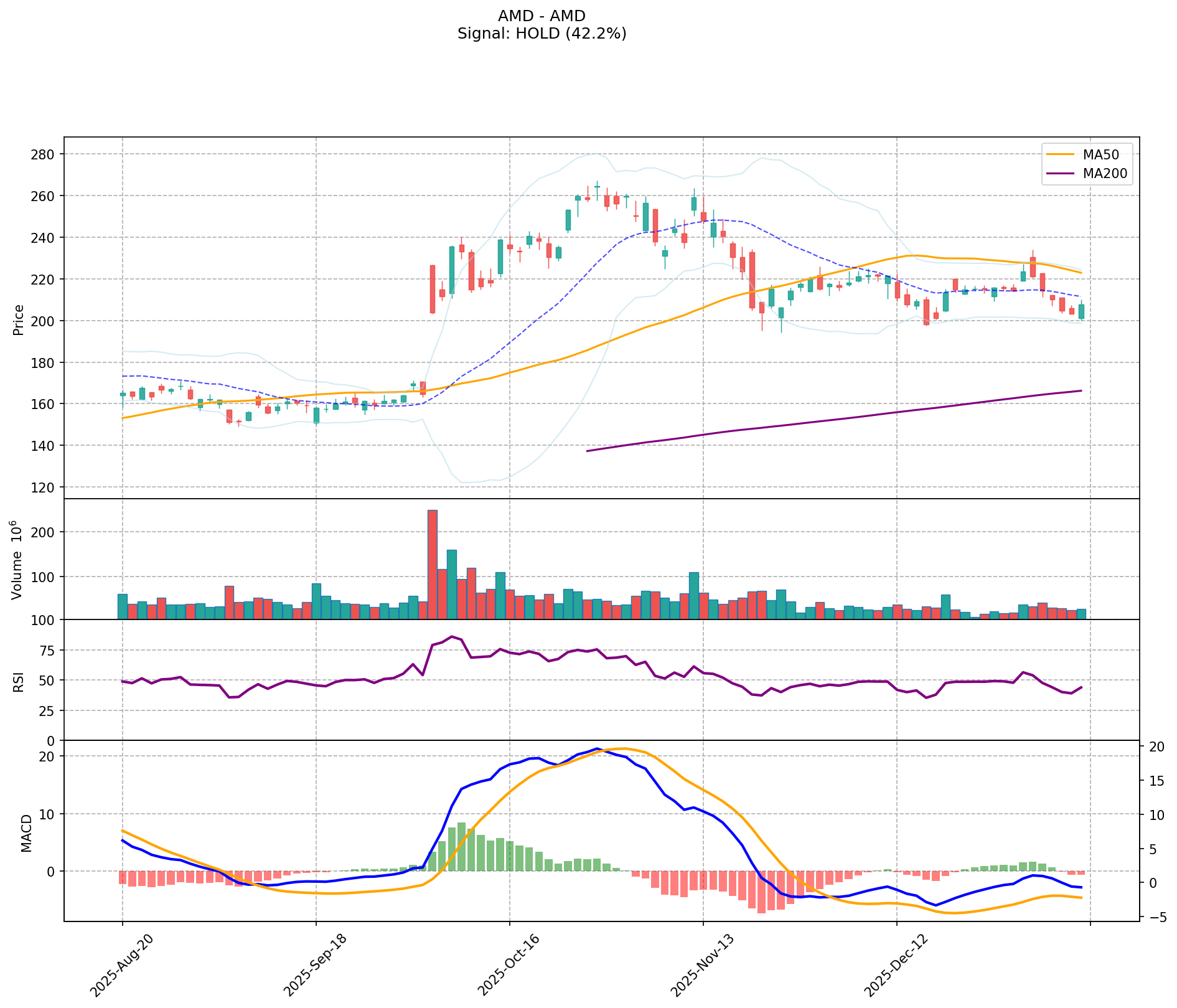Image resolution: width=1177 pixels, height=1008 pixels.
Task: Click the Volume y-axis label
Action: pos(17,559)
